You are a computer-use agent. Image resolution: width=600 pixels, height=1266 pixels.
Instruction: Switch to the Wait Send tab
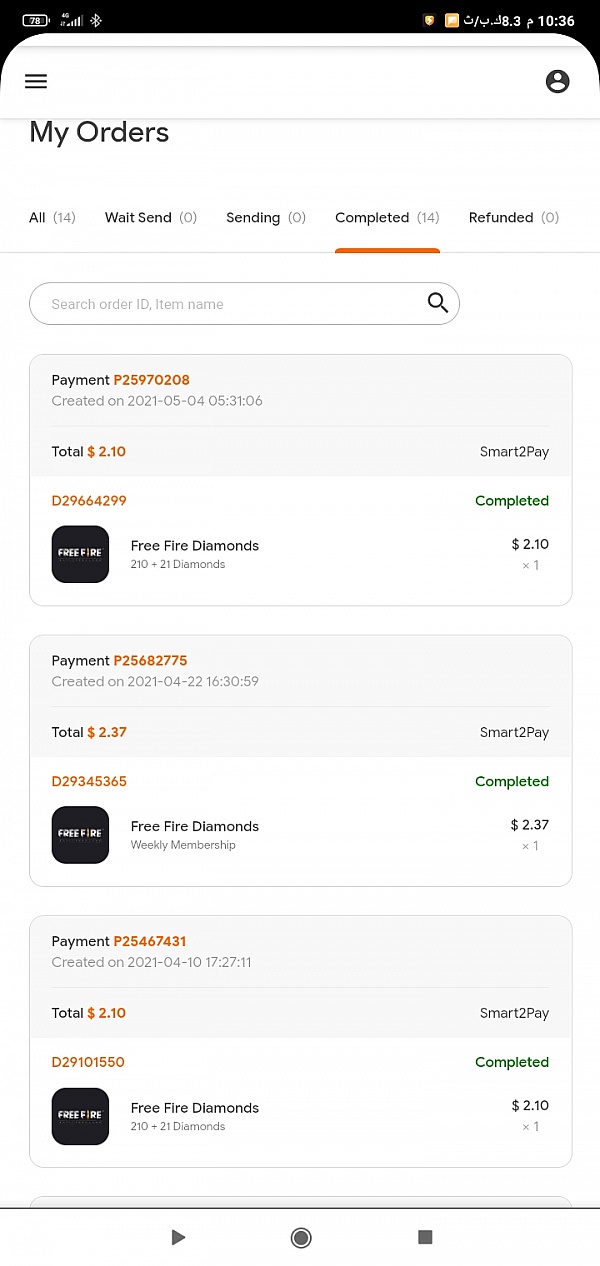(150, 218)
